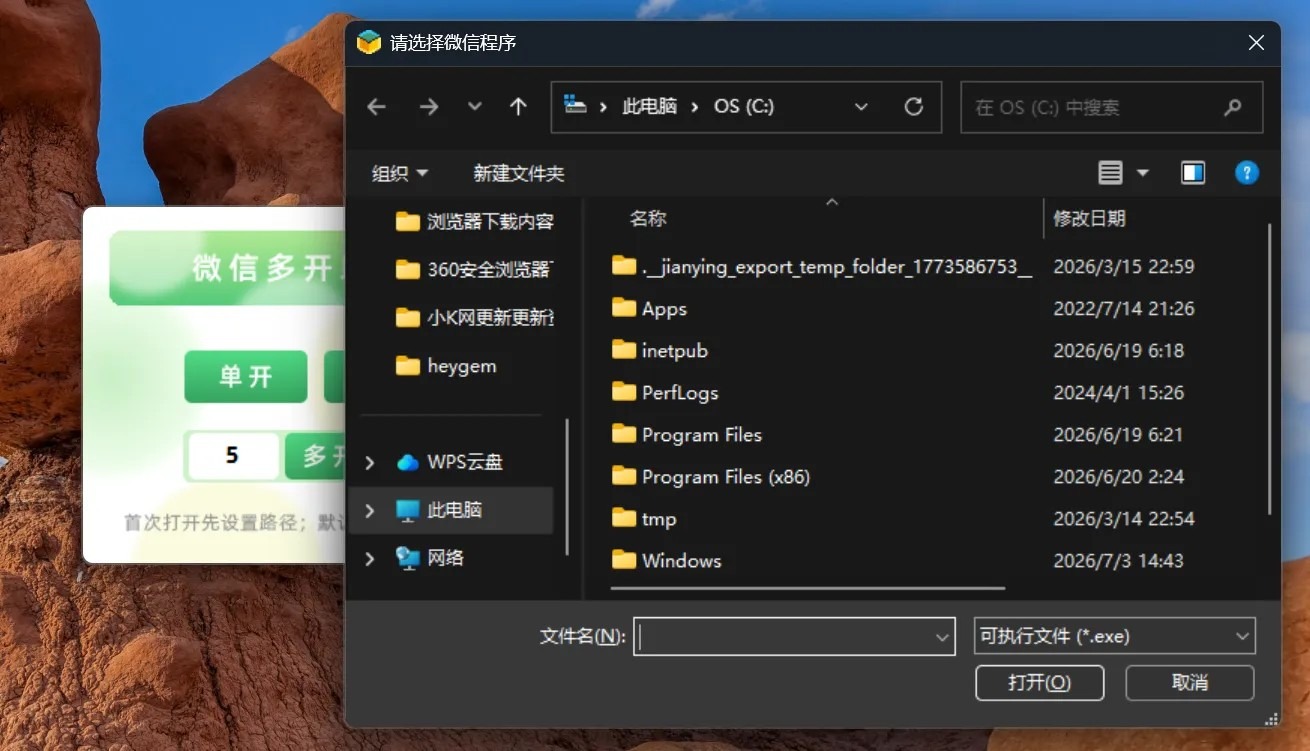Image resolution: width=1310 pixels, height=751 pixels.
Task: Select OS (C:) in the address path
Action: point(744,107)
